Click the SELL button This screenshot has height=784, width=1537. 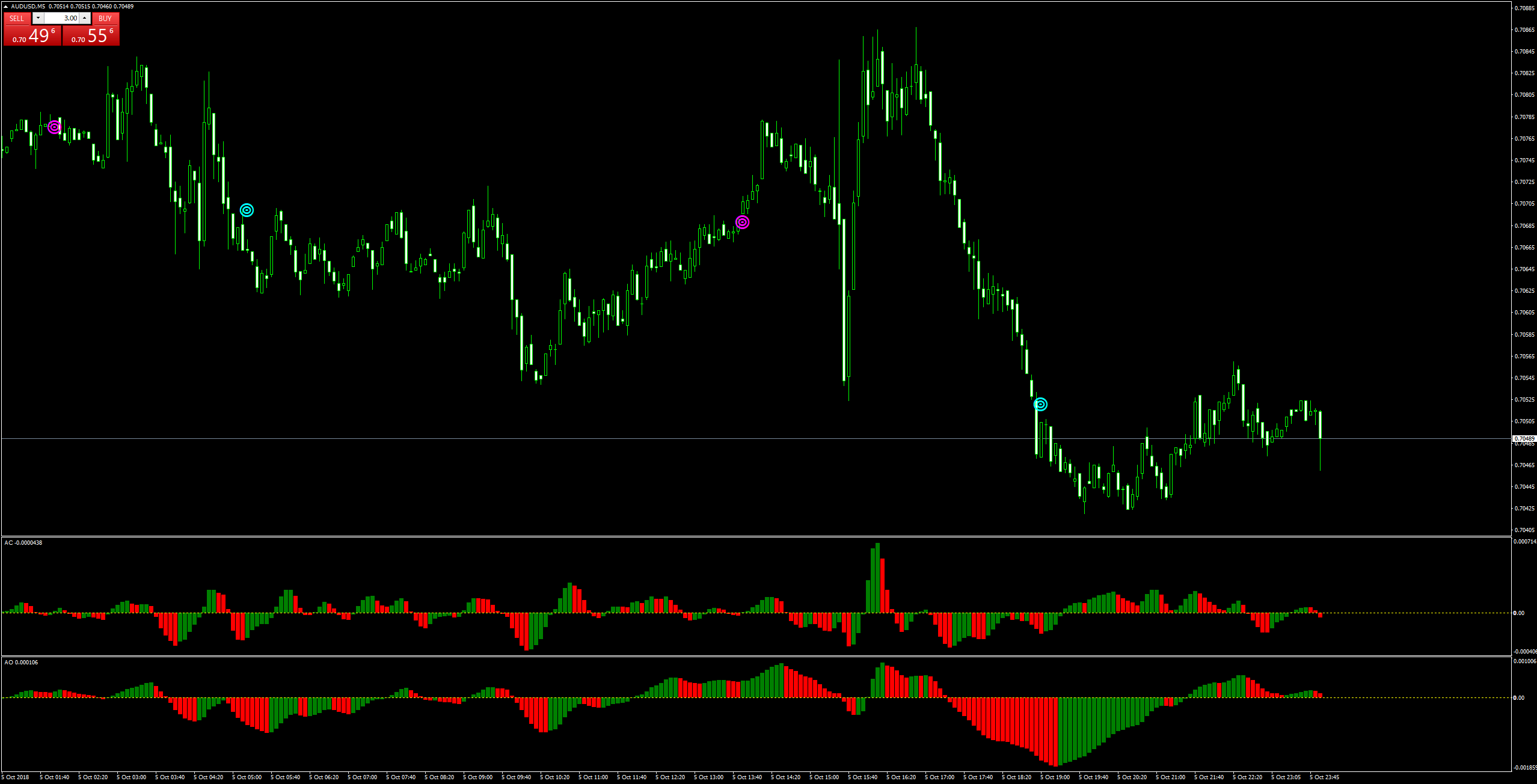17,18
